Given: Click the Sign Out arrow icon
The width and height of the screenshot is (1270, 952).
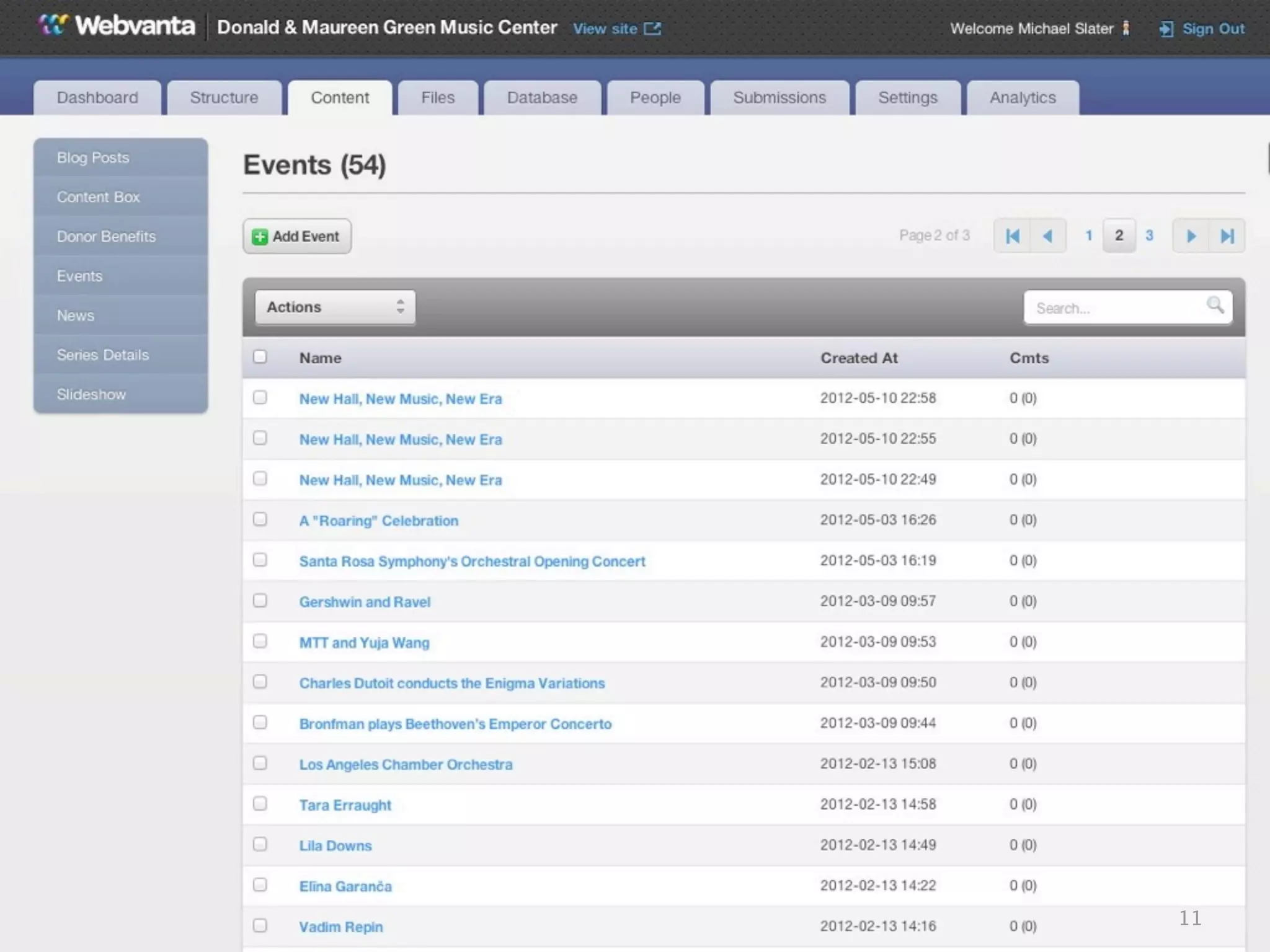Looking at the screenshot, I should (1166, 29).
